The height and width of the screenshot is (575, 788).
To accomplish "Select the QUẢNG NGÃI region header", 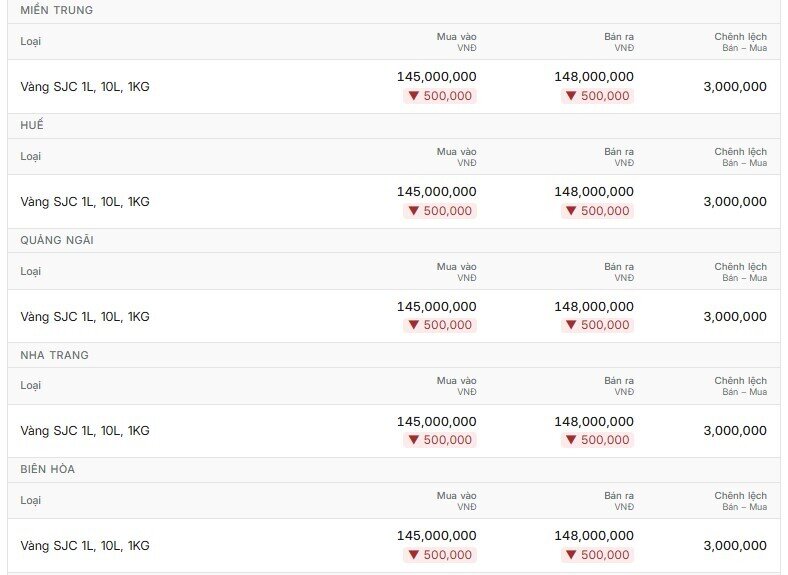I will click(394, 240).
